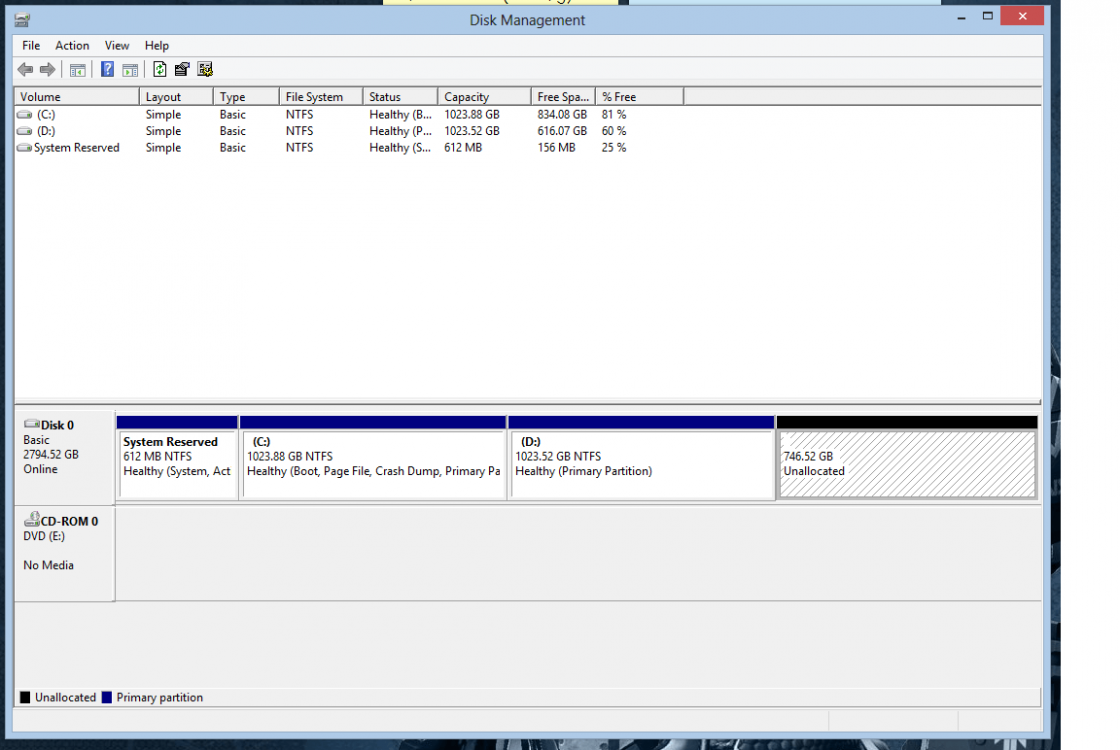Toggle the Show/Hide Action Pane icon
The image size is (1120, 750).
130,69
